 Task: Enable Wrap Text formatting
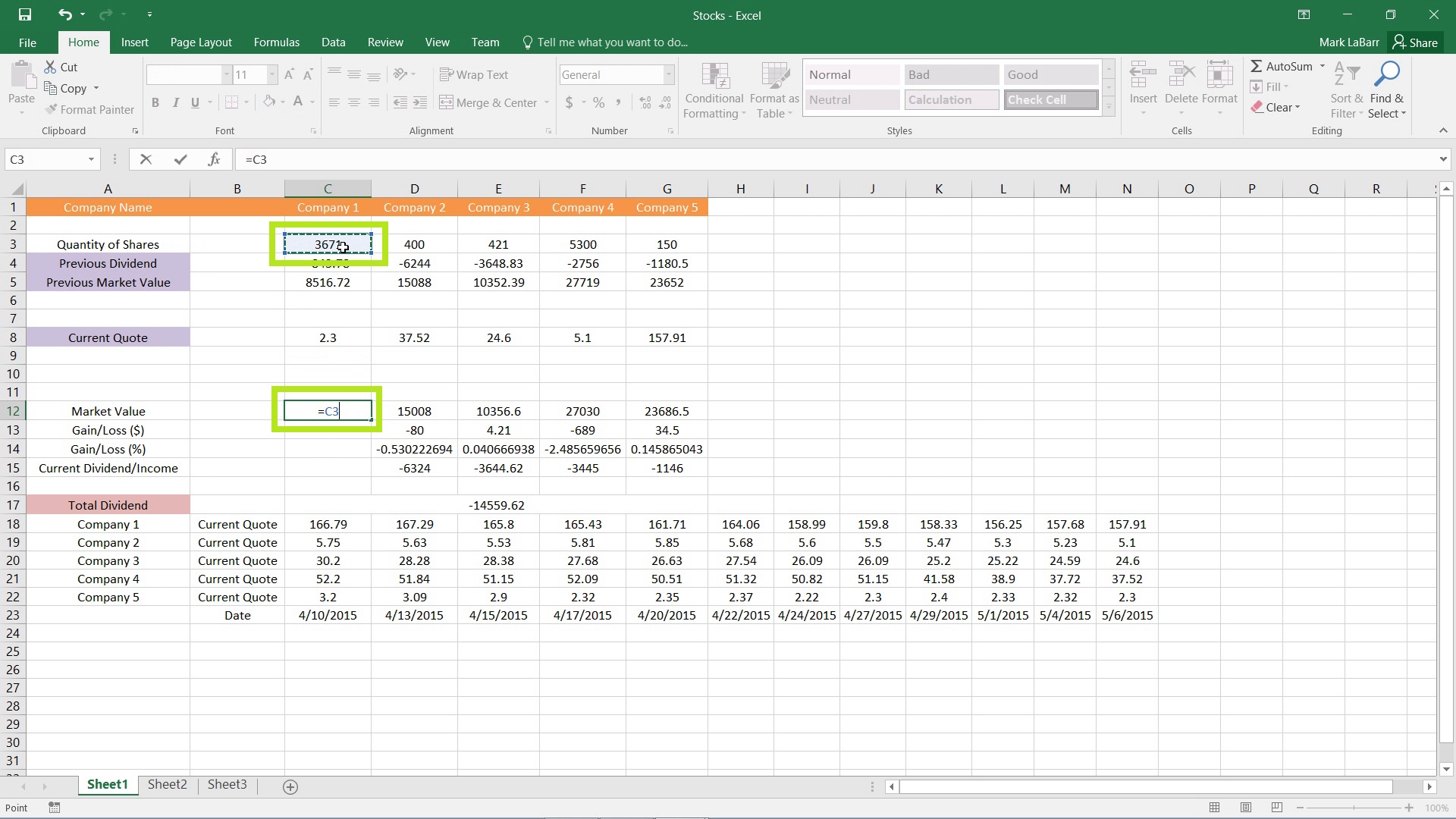[474, 74]
